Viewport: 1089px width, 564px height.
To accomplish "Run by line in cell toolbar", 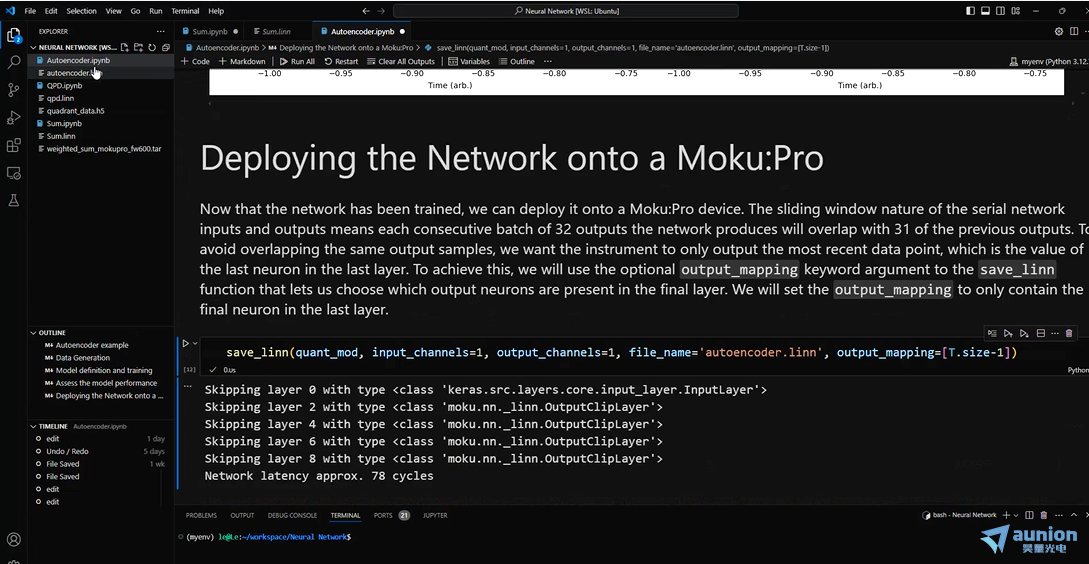I will [992, 333].
